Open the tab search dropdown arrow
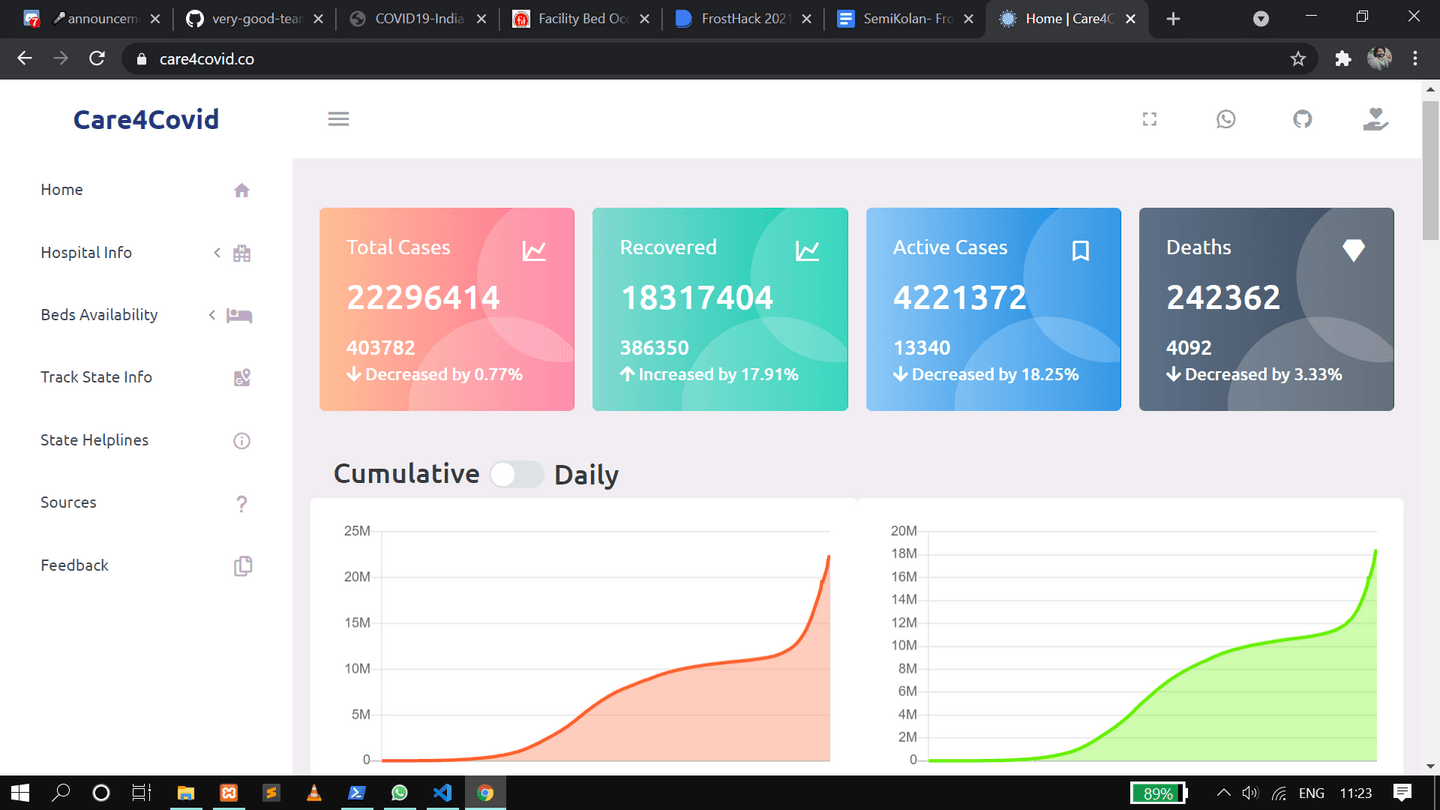Image resolution: width=1440 pixels, height=810 pixels. pos(1262,19)
